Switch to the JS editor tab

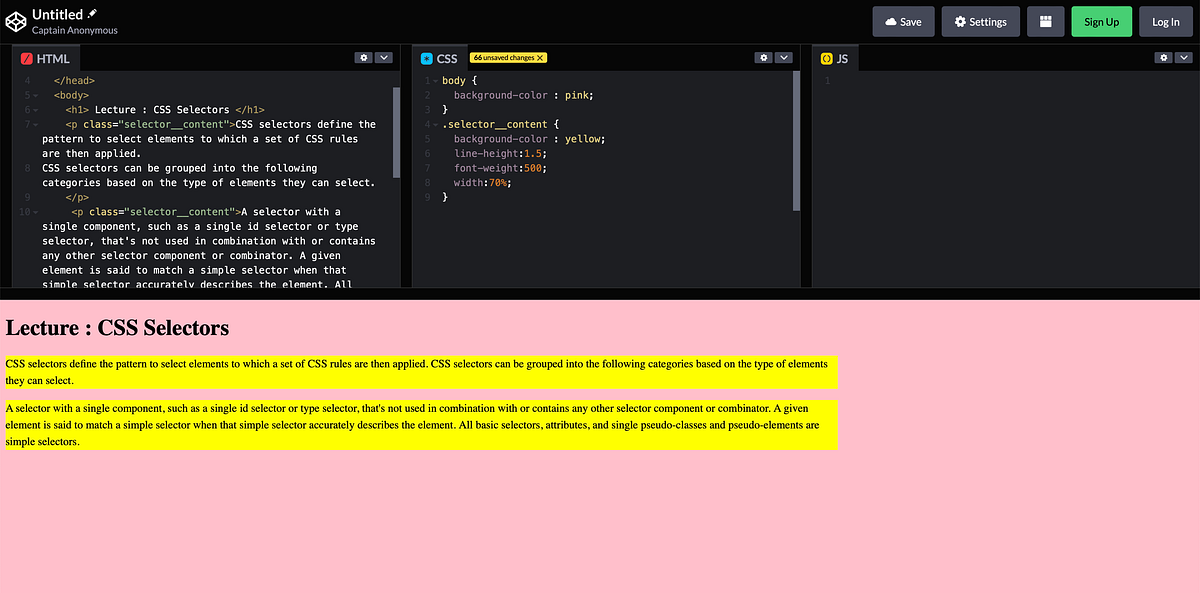(836, 58)
